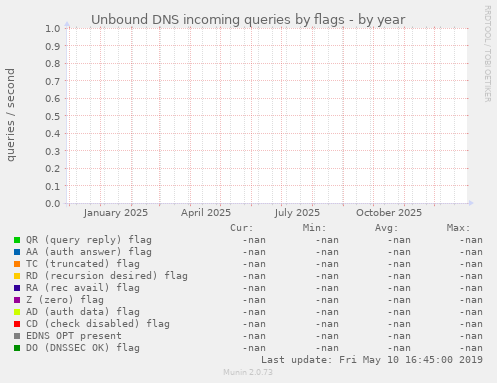497x383 pixels.
Task: Click the 'Munin 2.0.73' footer text
Action: (x=248, y=372)
